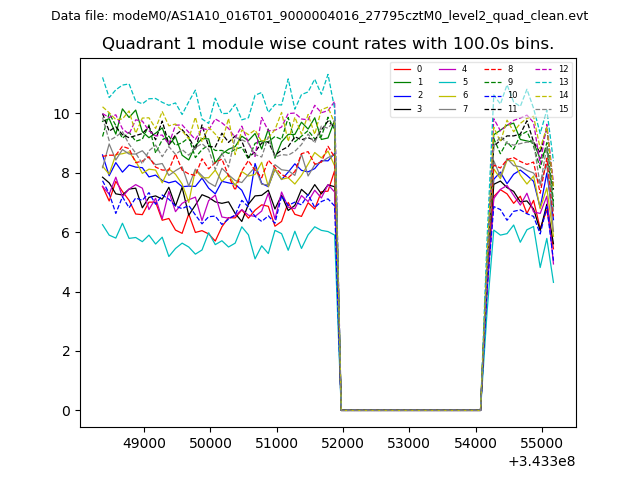Click the data file path text at top
The height and width of the screenshot is (480, 640).
[x=319, y=16]
